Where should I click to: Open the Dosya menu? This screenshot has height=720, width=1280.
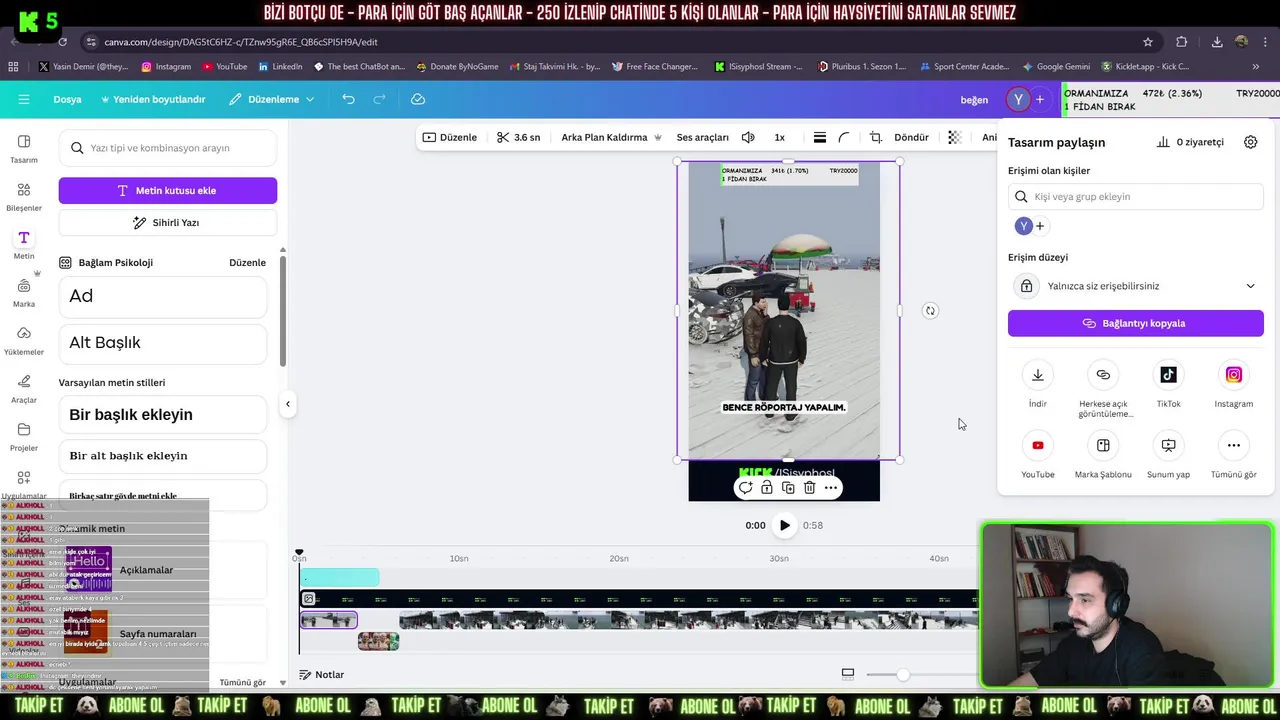pos(67,99)
